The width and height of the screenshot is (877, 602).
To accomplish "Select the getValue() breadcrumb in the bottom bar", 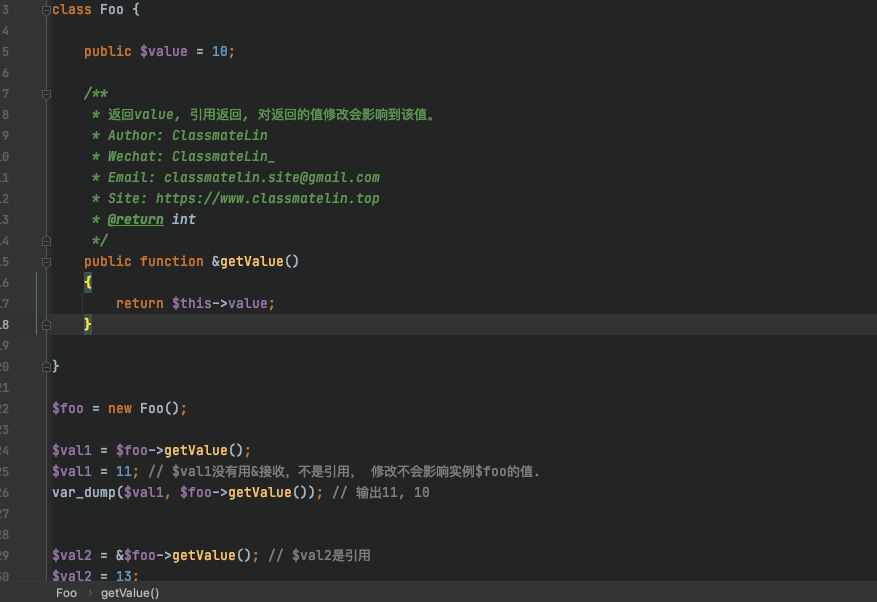I will tap(130, 593).
